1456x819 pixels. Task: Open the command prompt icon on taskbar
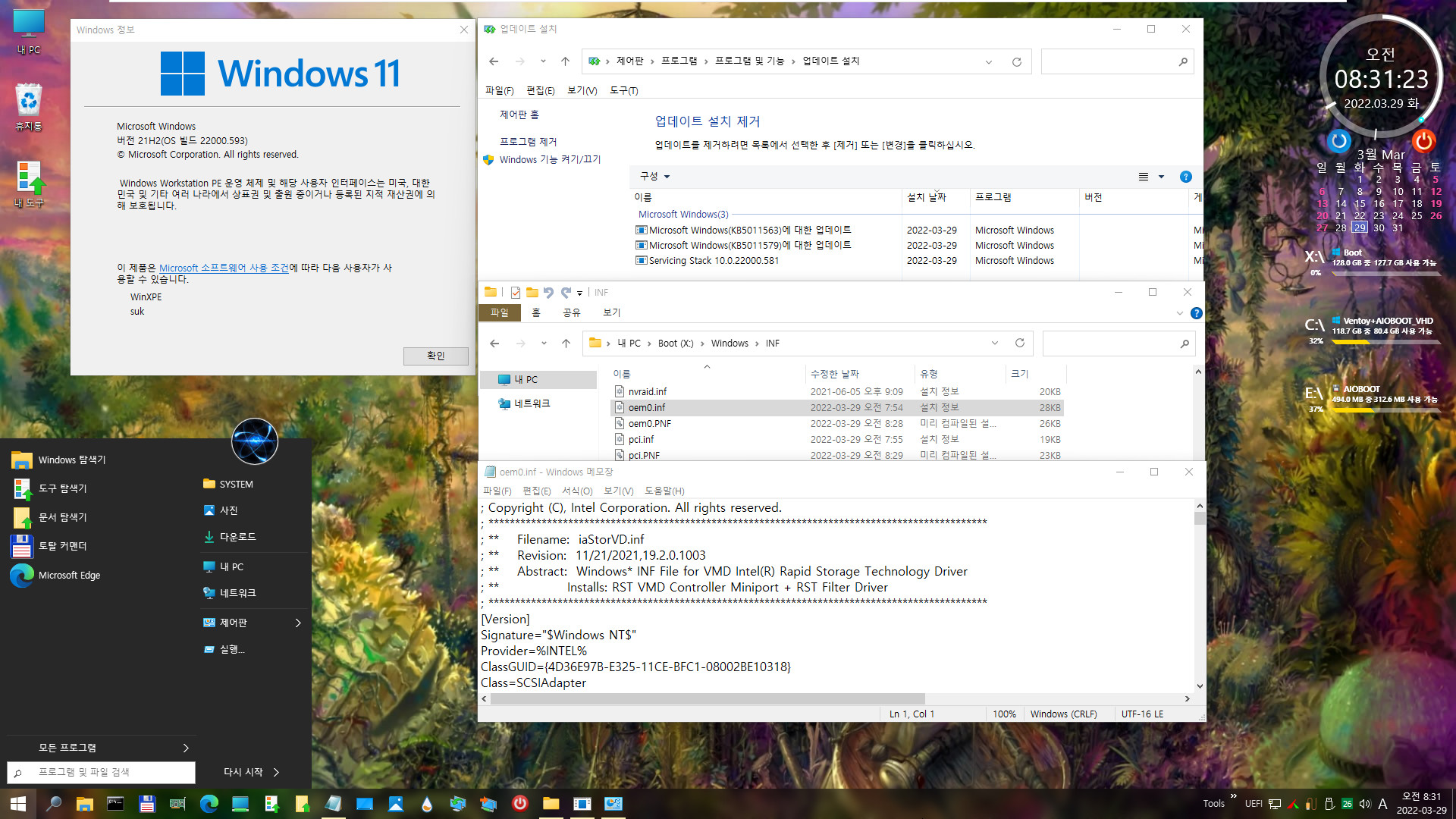115,804
